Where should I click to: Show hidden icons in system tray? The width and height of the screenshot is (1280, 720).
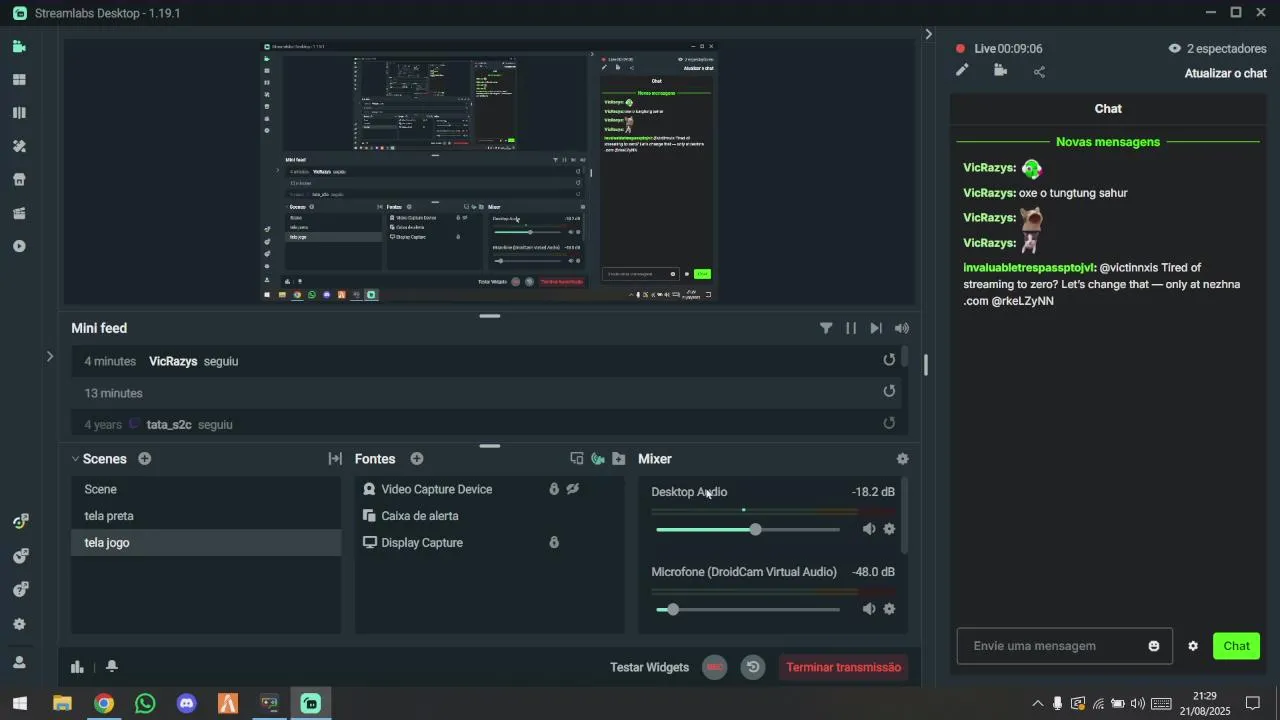pyautogui.click(x=1037, y=703)
